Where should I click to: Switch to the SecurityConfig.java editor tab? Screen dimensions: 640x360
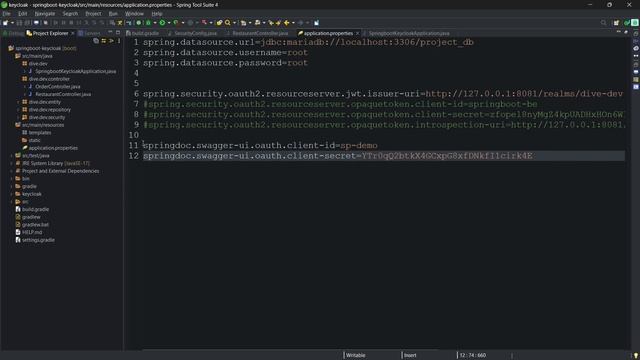192,33
